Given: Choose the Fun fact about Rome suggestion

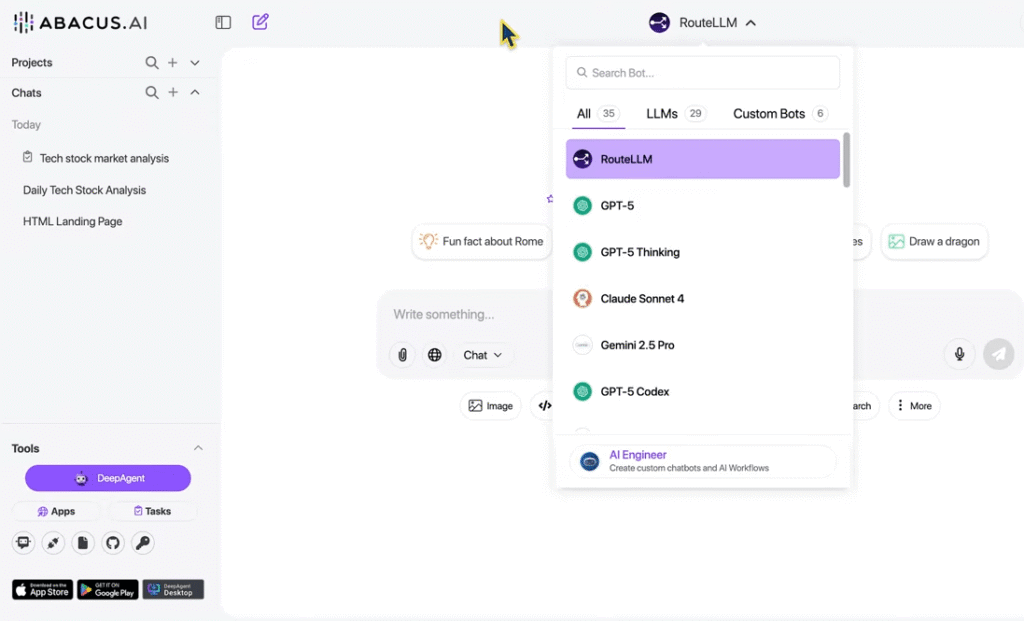Looking at the screenshot, I should (x=482, y=242).
